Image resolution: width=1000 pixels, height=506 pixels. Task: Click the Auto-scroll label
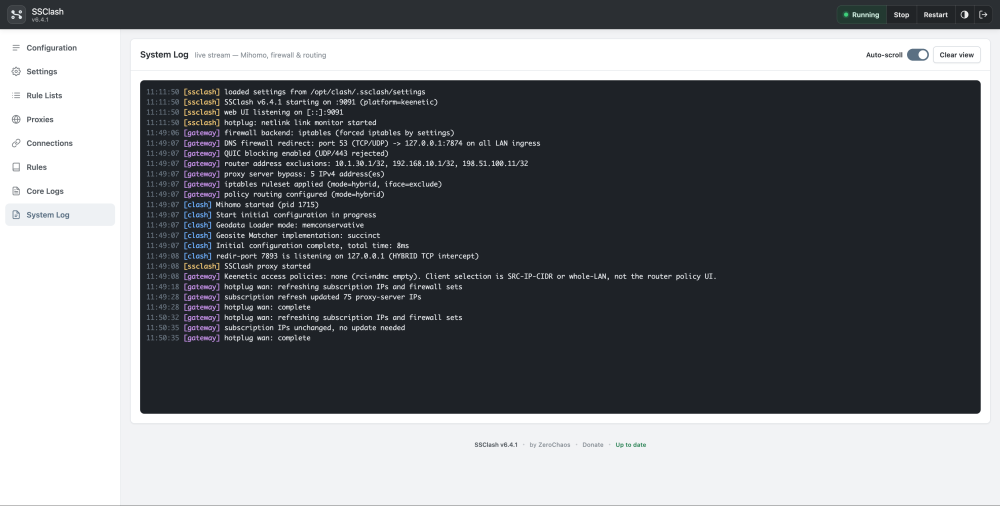click(x=884, y=55)
